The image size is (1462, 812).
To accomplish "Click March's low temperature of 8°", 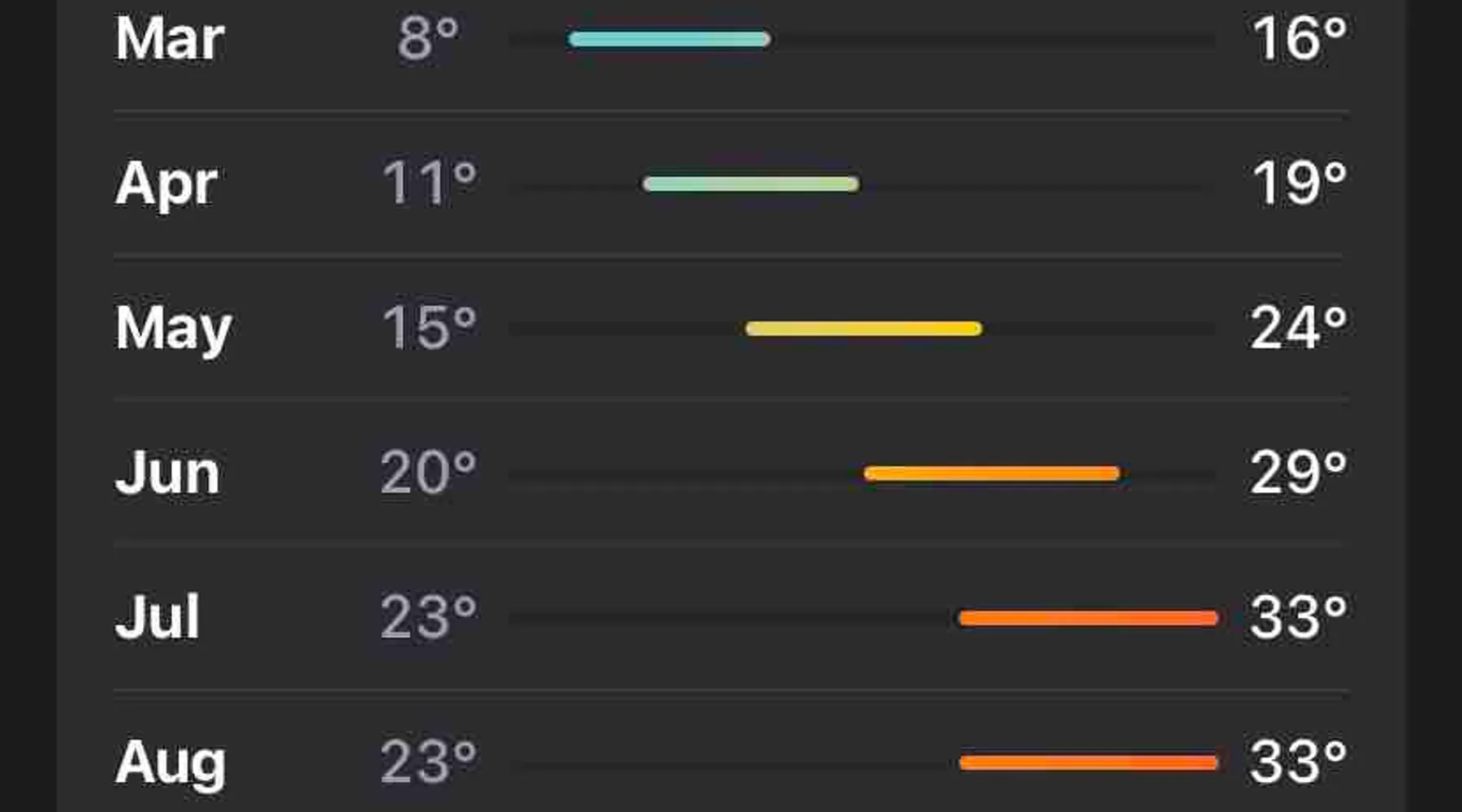I will click(x=428, y=38).
